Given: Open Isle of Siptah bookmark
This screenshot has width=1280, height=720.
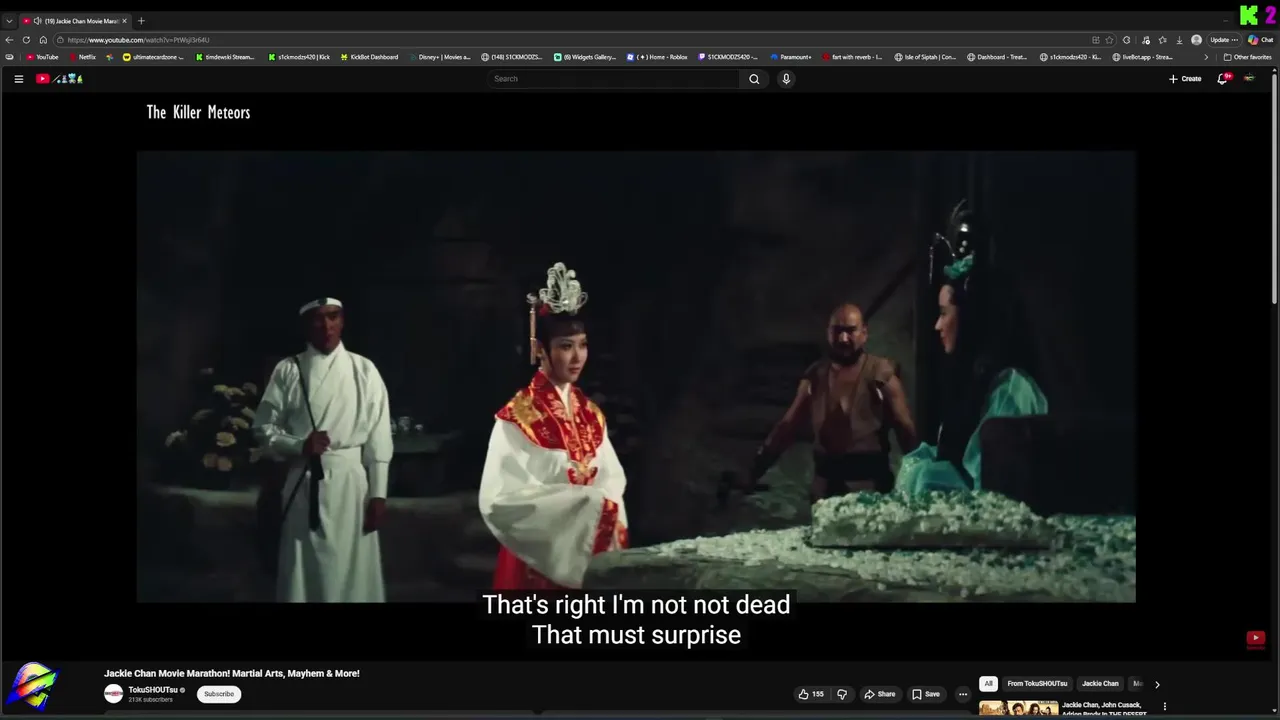Looking at the screenshot, I should tap(926, 57).
